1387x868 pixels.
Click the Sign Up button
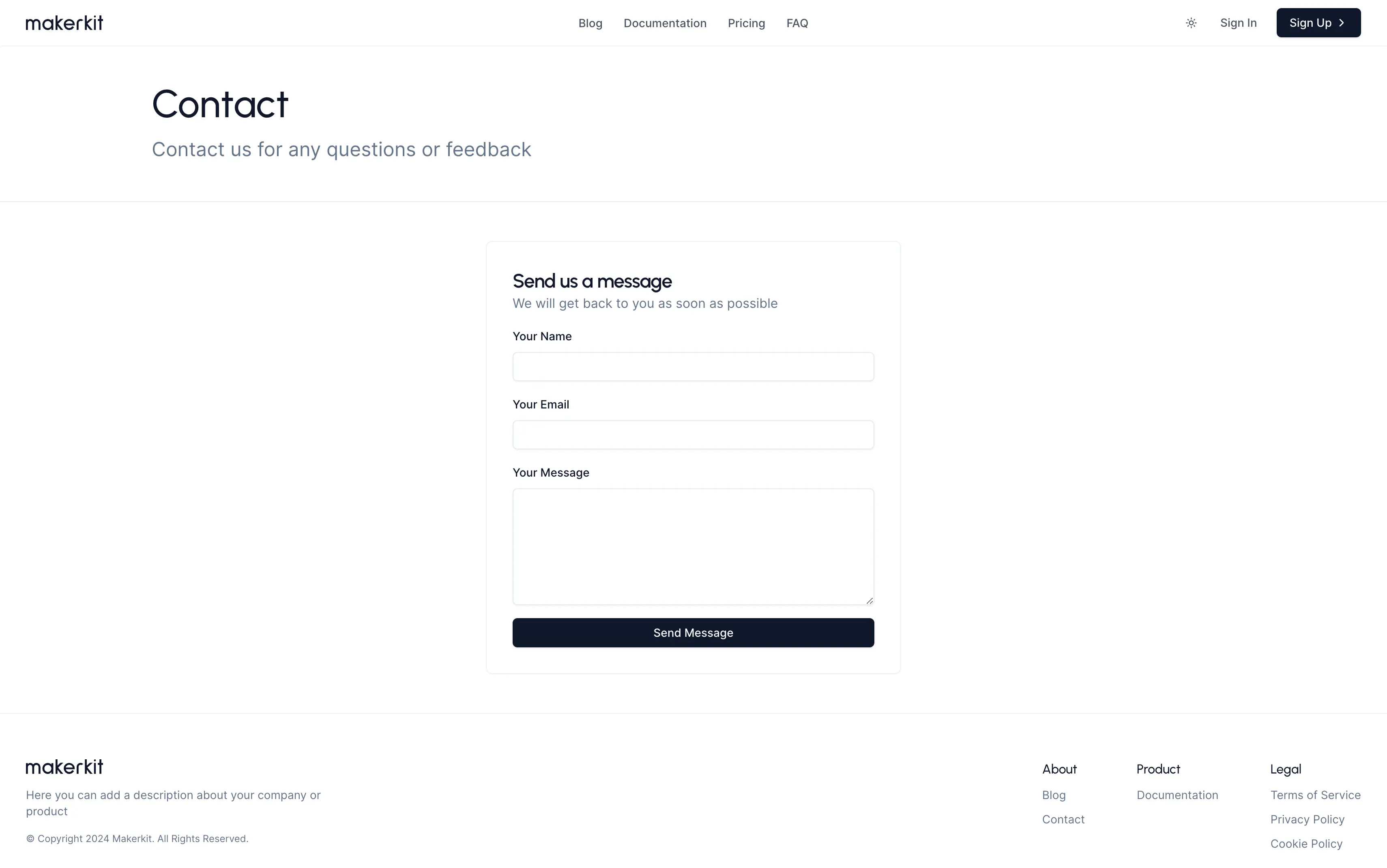click(1318, 23)
